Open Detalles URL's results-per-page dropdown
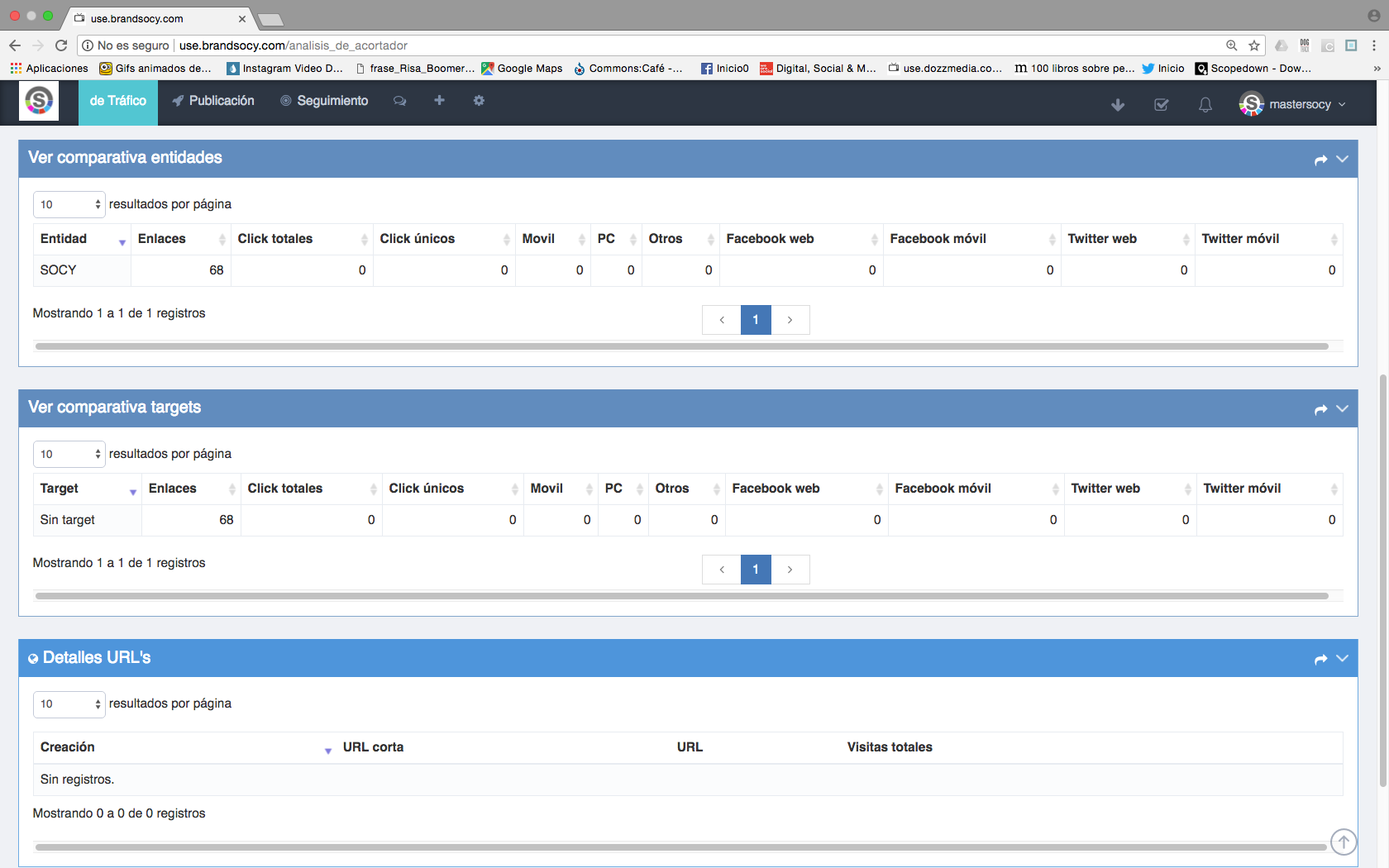Image resolution: width=1389 pixels, height=868 pixels. click(69, 703)
